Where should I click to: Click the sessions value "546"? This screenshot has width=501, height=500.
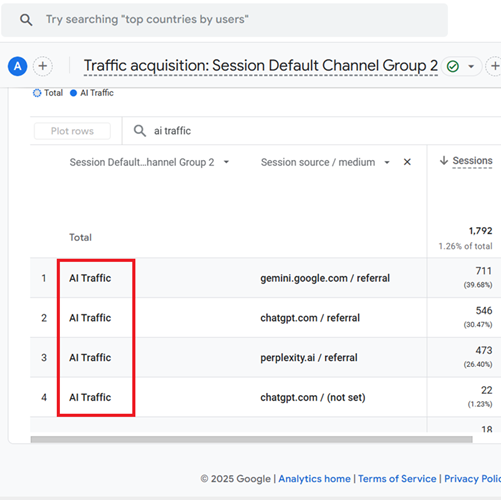[484, 310]
